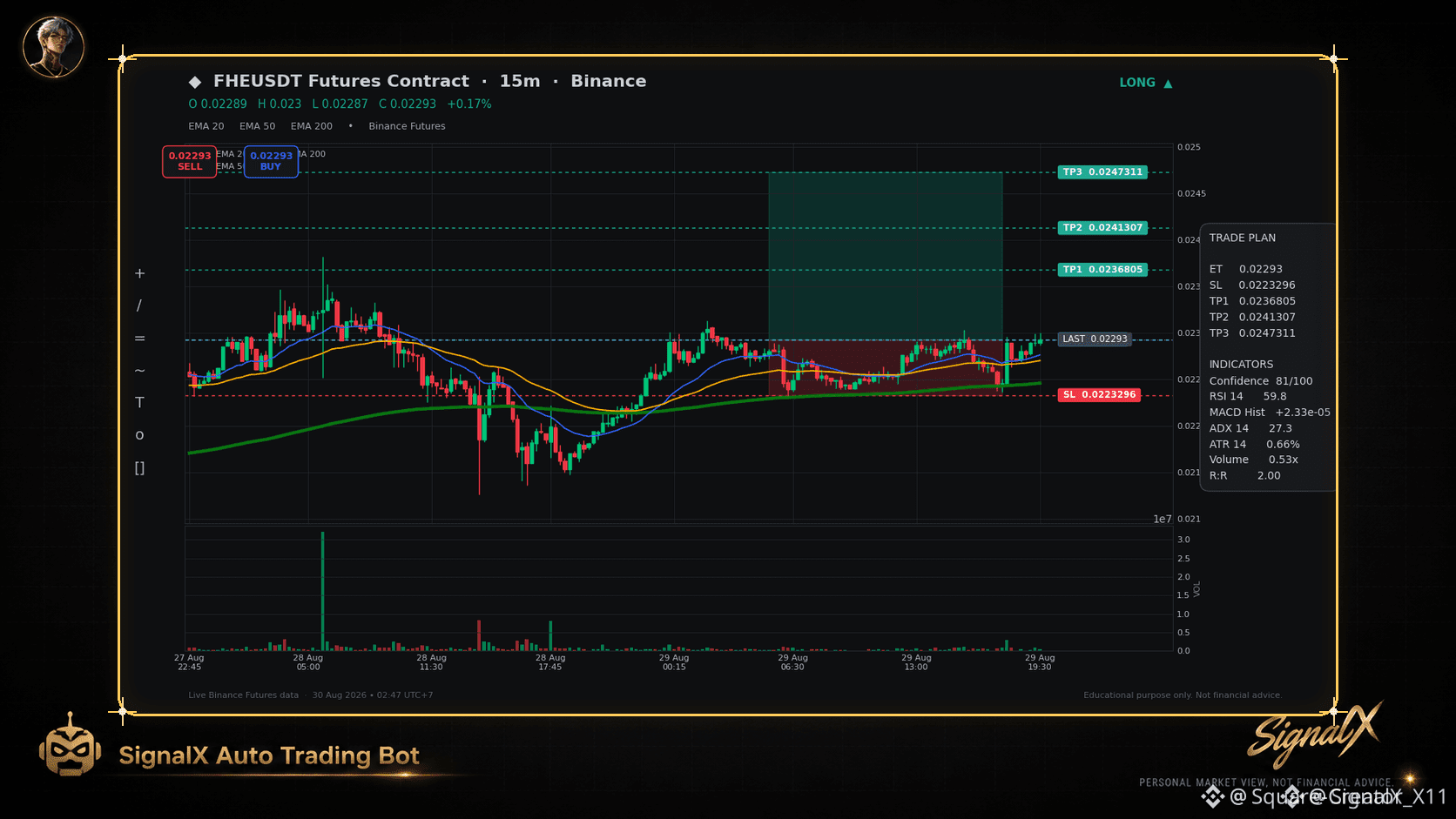Click the SignalX robot mascot logo
The image size is (1456, 819).
tap(70, 745)
